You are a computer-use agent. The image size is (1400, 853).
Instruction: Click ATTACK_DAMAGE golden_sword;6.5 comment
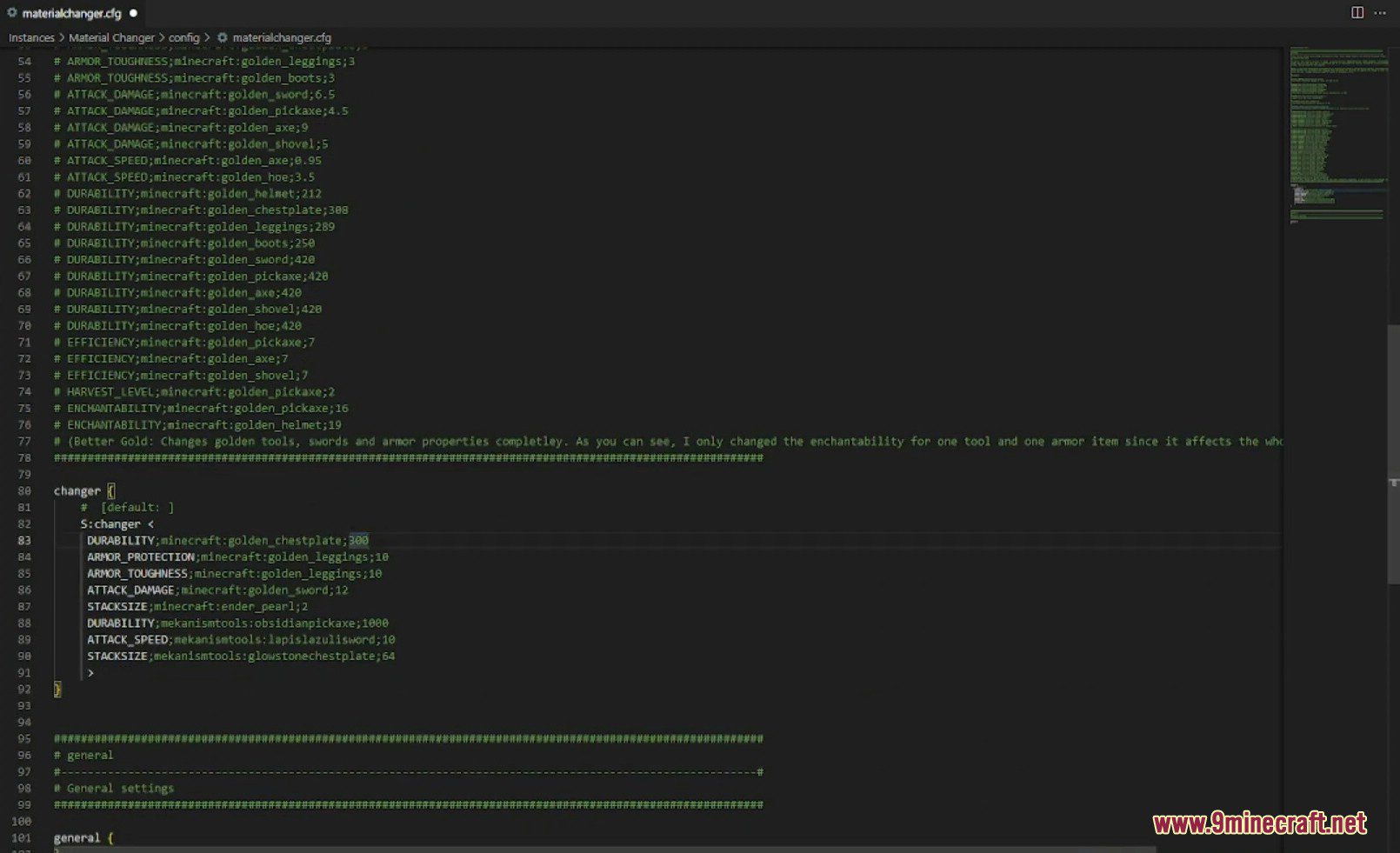(194, 94)
